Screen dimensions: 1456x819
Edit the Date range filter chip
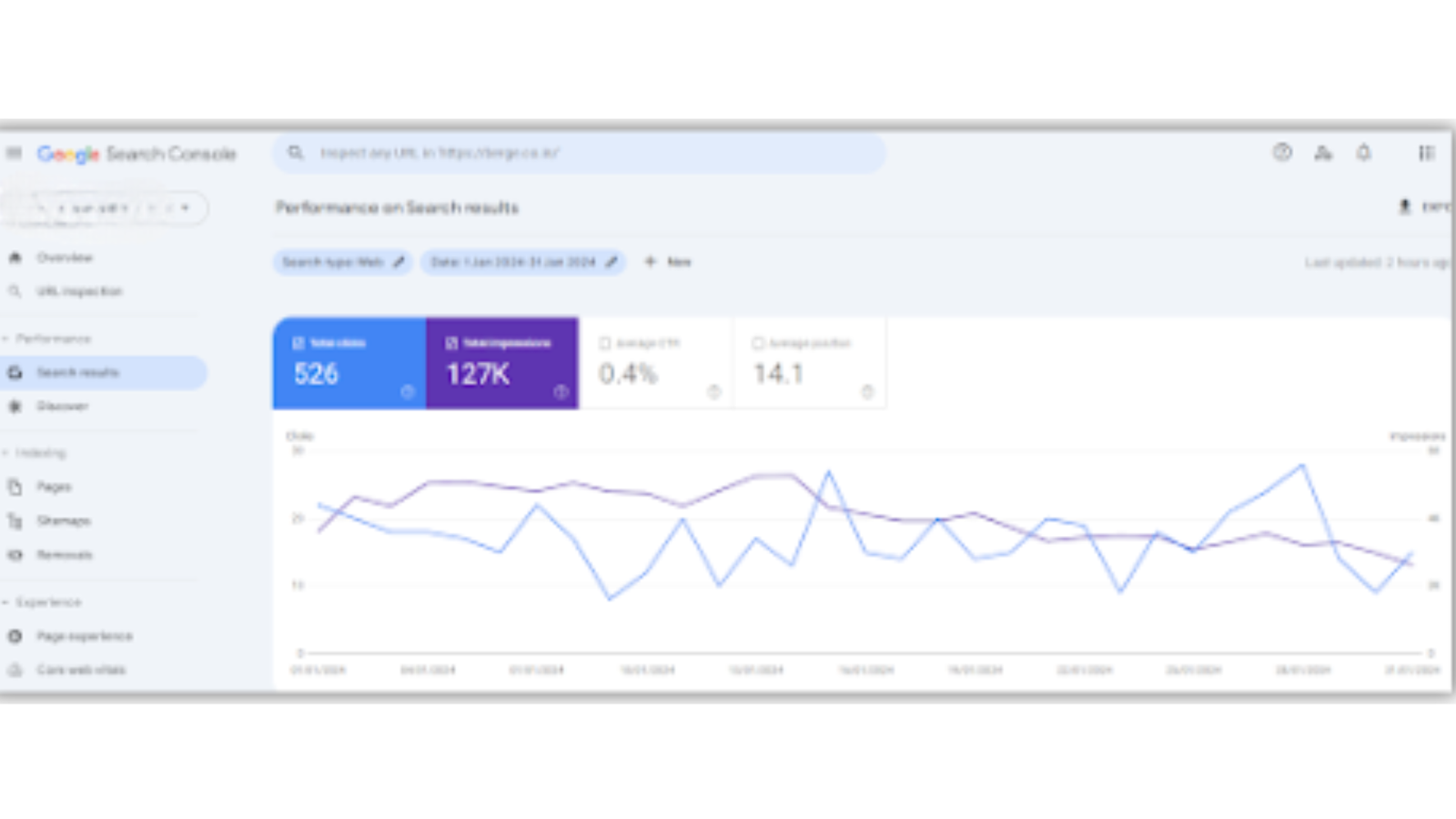[522, 262]
